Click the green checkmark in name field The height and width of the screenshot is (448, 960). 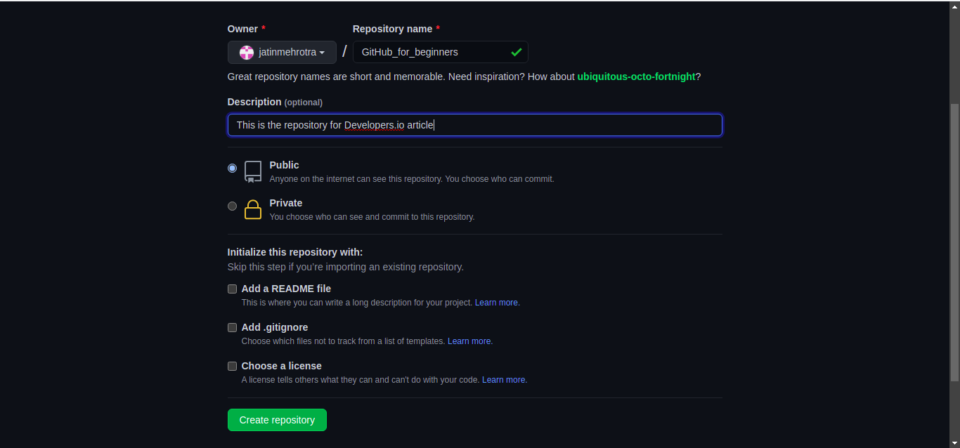tap(516, 53)
